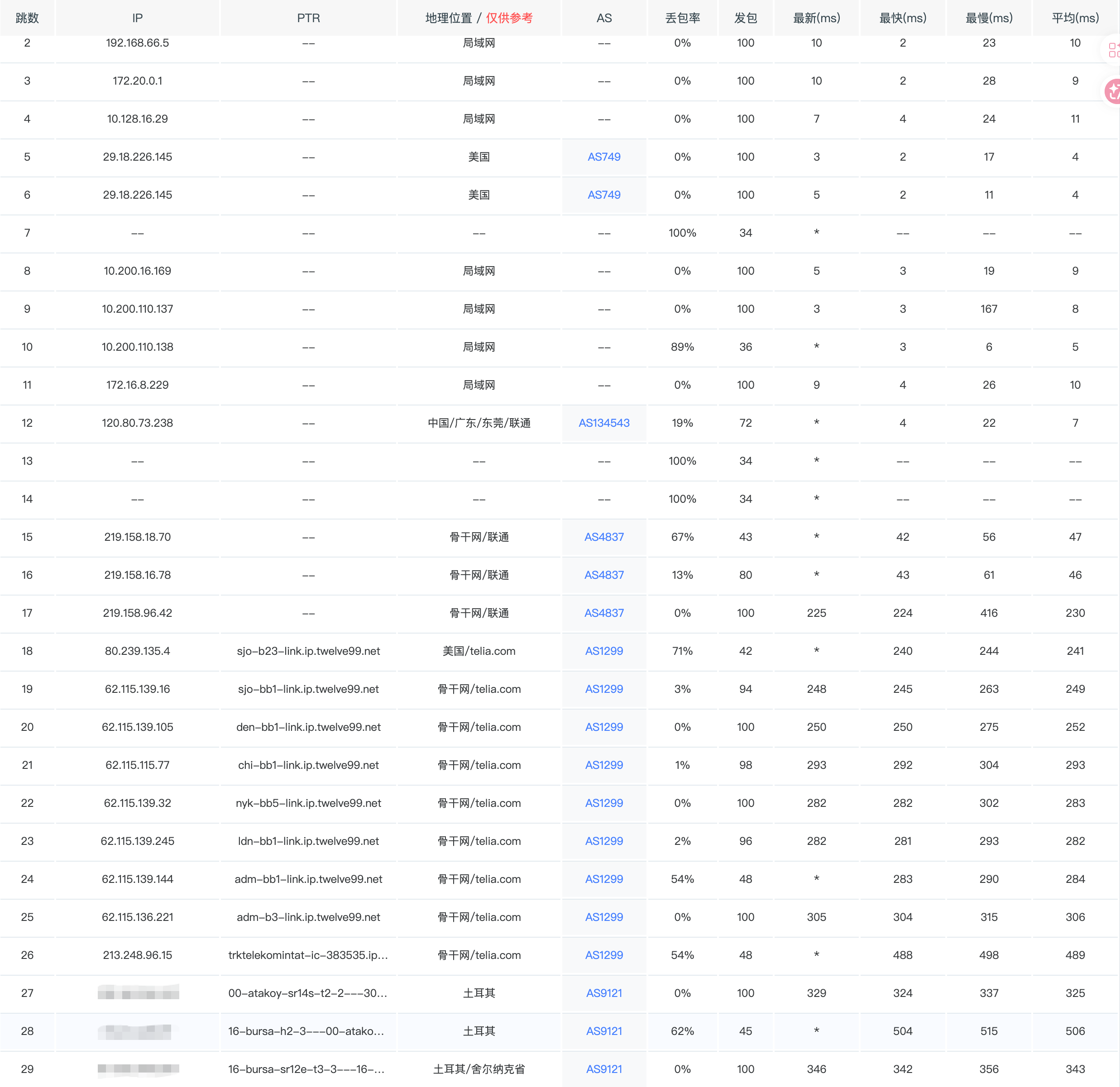
Task: Click the pink AI star floating button
Action: click(1113, 91)
